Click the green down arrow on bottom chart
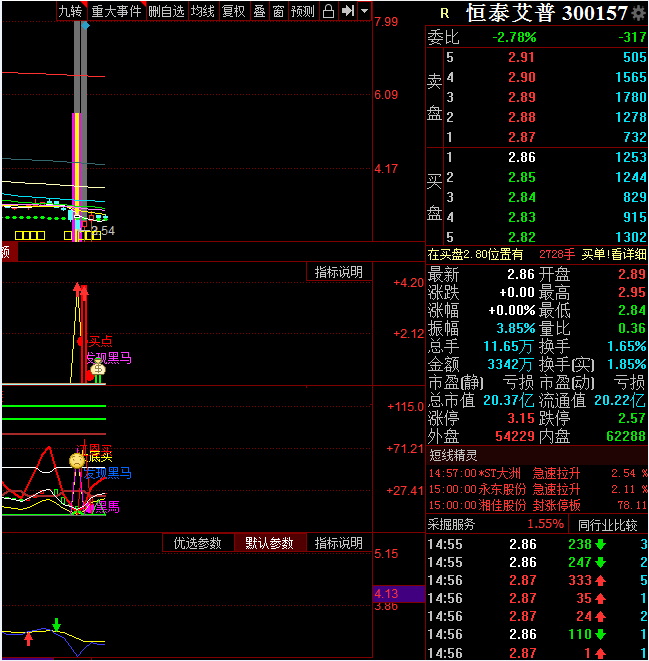 [57, 625]
